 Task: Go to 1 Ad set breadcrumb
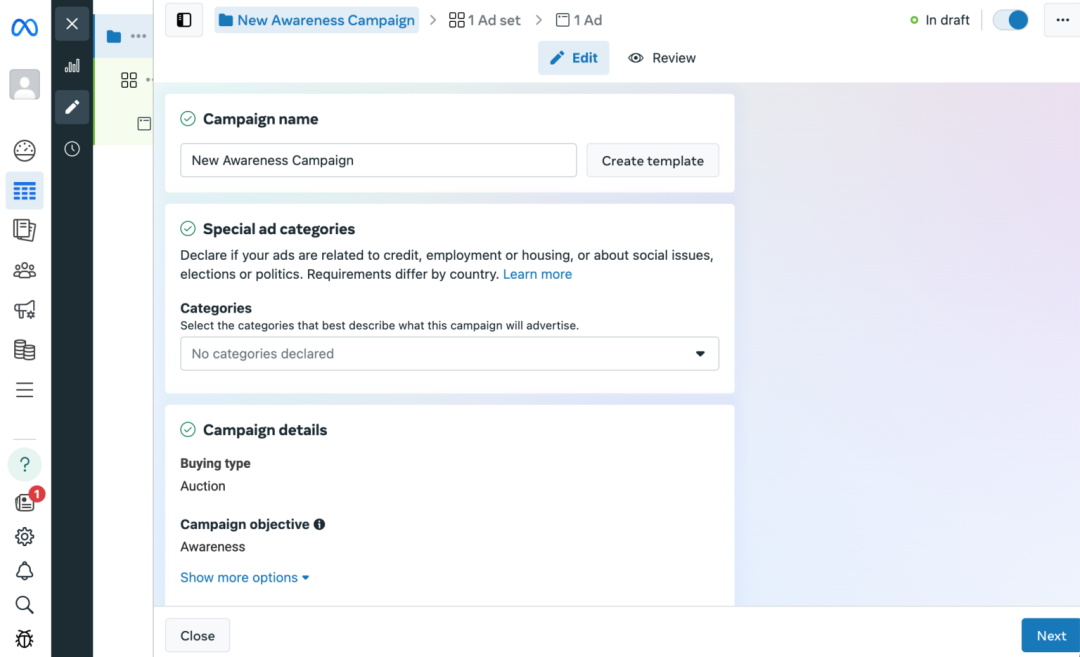point(485,20)
